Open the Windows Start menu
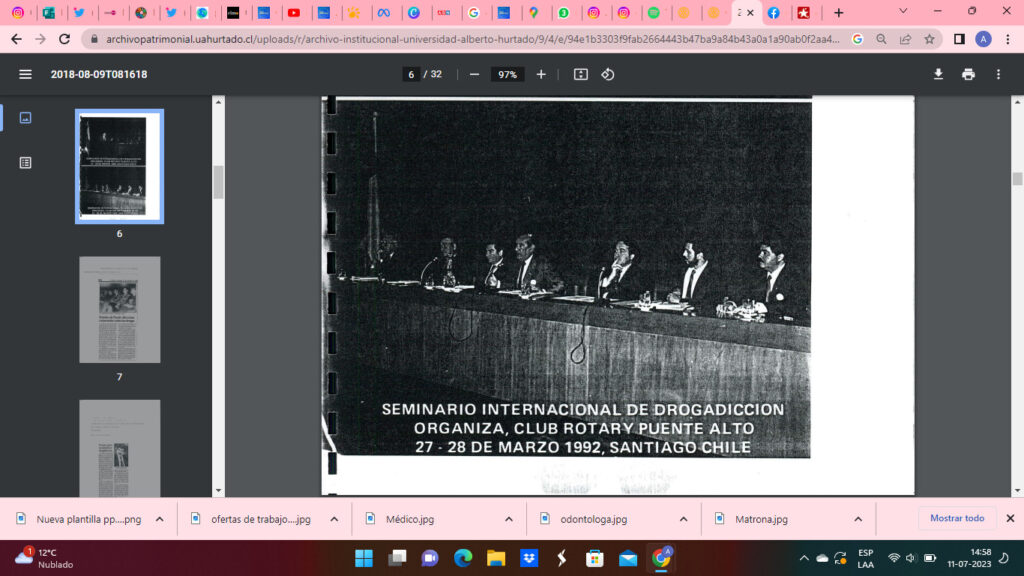Image resolution: width=1024 pixels, height=576 pixels. [x=364, y=558]
